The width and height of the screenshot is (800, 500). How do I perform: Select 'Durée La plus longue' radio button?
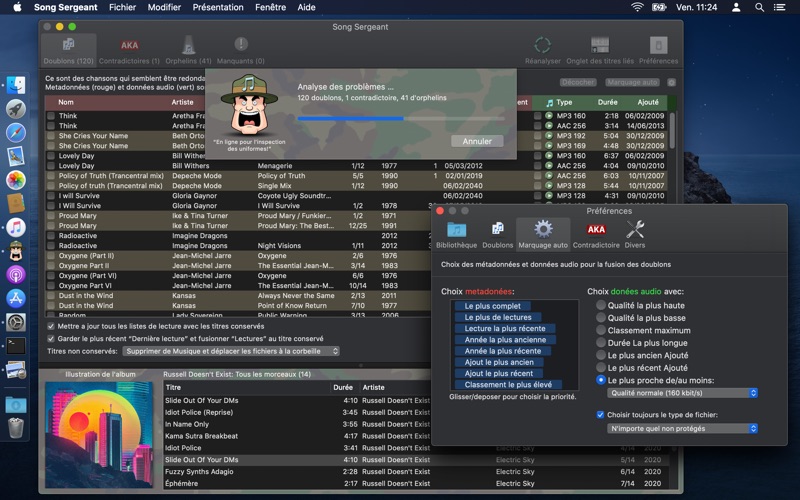coord(601,342)
